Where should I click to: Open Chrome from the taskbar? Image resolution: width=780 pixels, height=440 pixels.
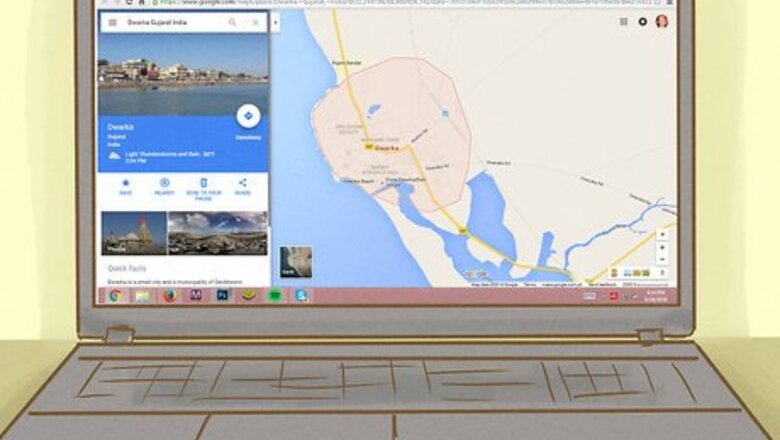115,296
